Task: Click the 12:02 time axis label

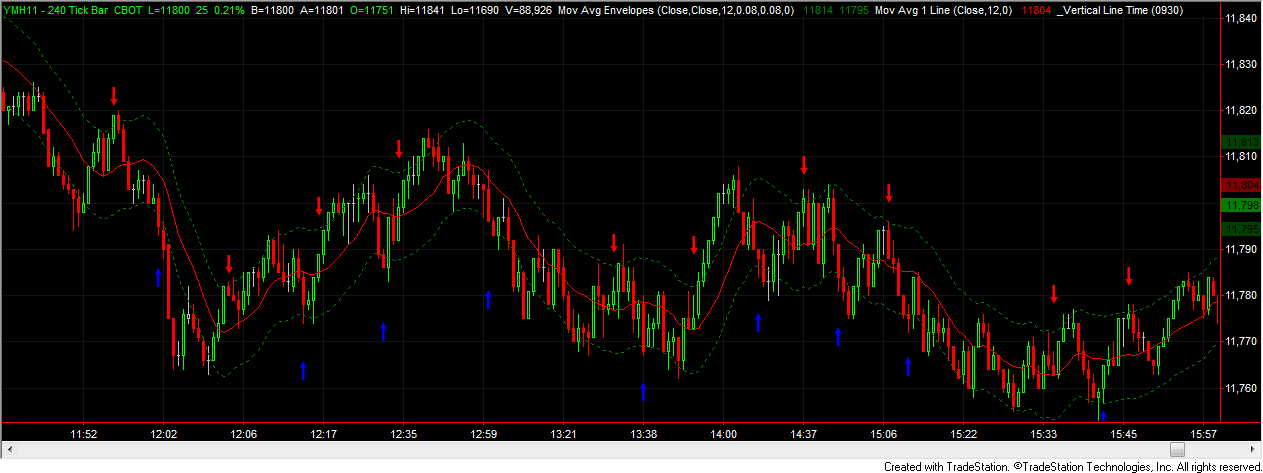Action: coord(163,434)
